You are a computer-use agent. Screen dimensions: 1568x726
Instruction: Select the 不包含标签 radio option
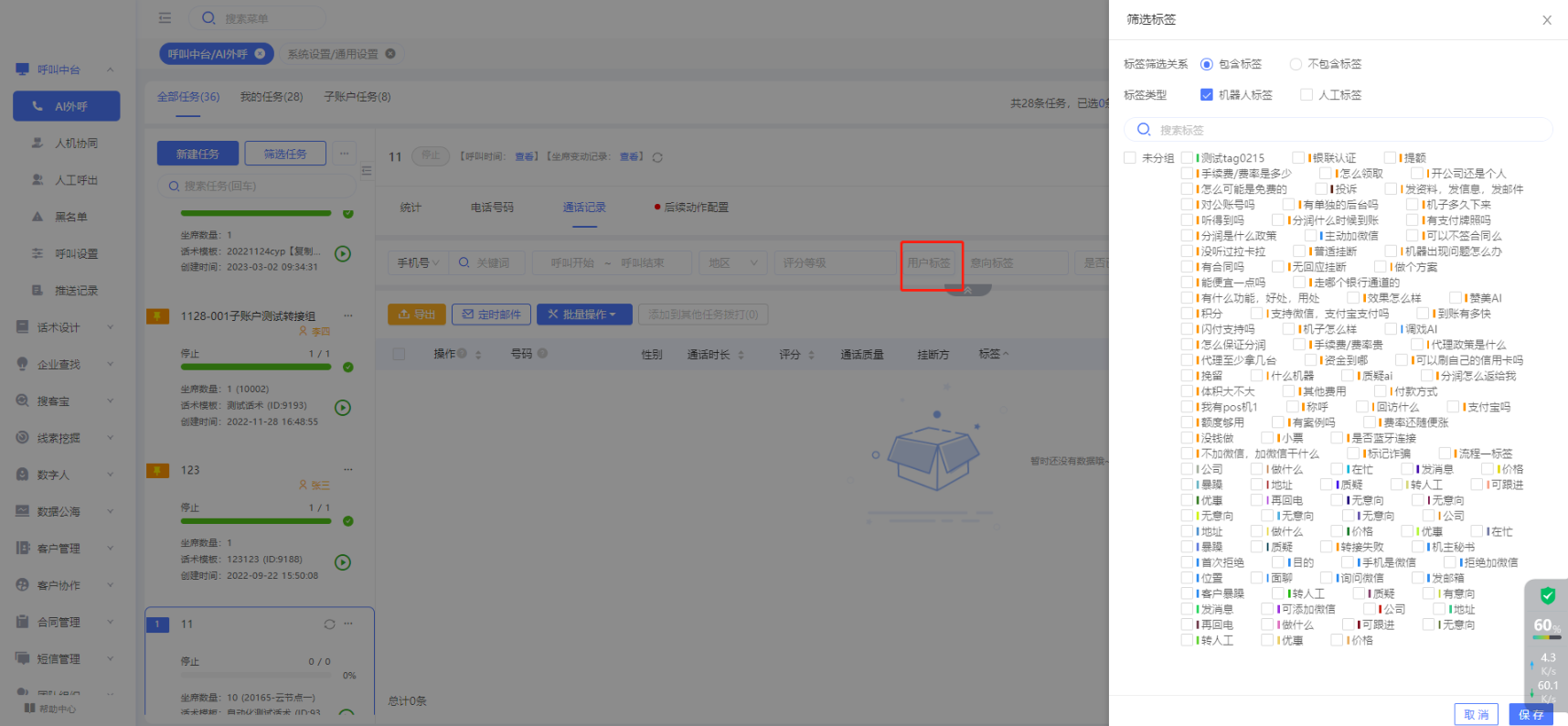(1295, 64)
